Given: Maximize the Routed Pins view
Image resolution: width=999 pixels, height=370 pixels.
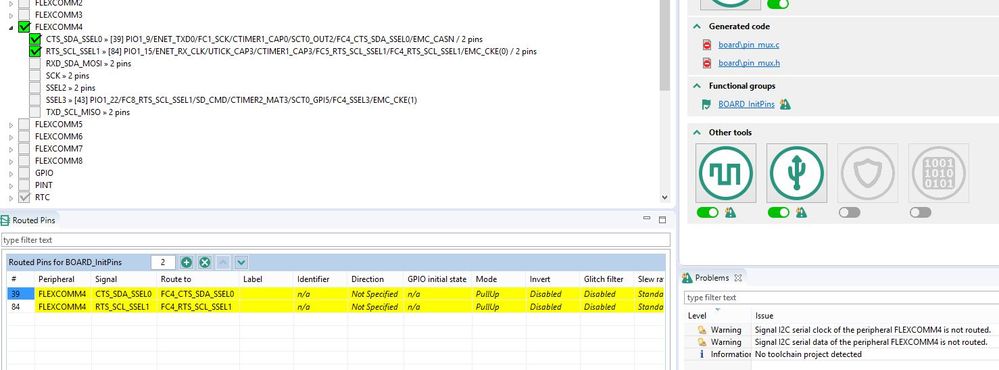Looking at the screenshot, I should pos(662,220).
